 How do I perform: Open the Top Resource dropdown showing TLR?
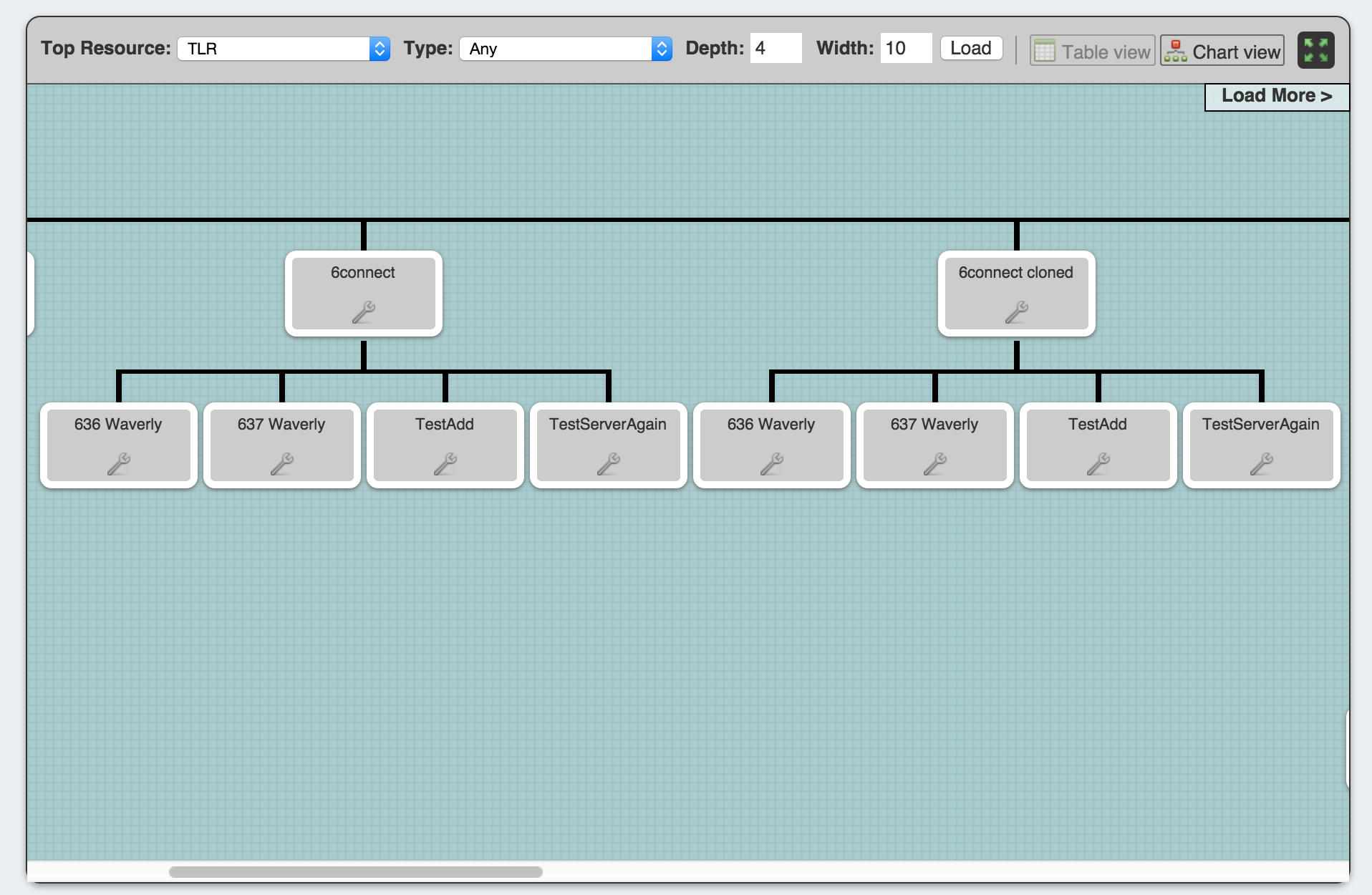tap(284, 49)
